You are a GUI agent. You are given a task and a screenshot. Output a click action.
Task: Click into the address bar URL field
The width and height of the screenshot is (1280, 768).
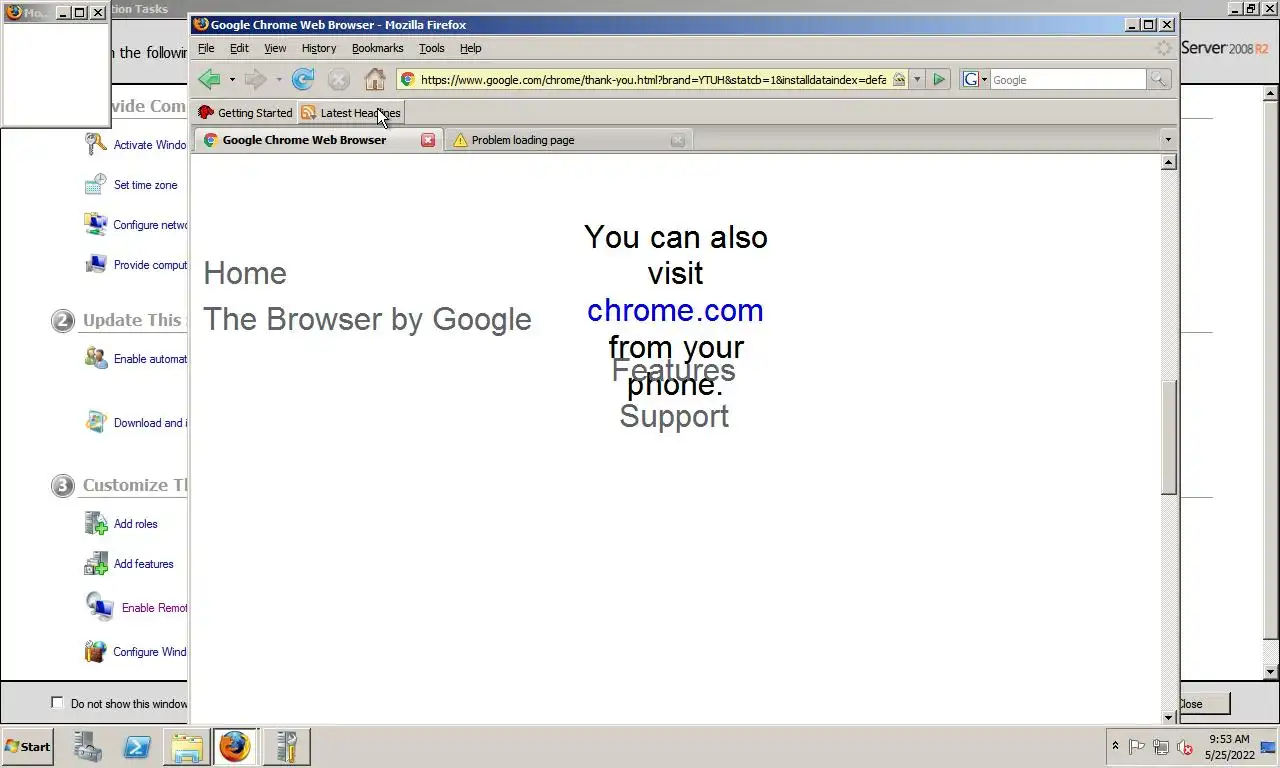pyautogui.click(x=652, y=79)
